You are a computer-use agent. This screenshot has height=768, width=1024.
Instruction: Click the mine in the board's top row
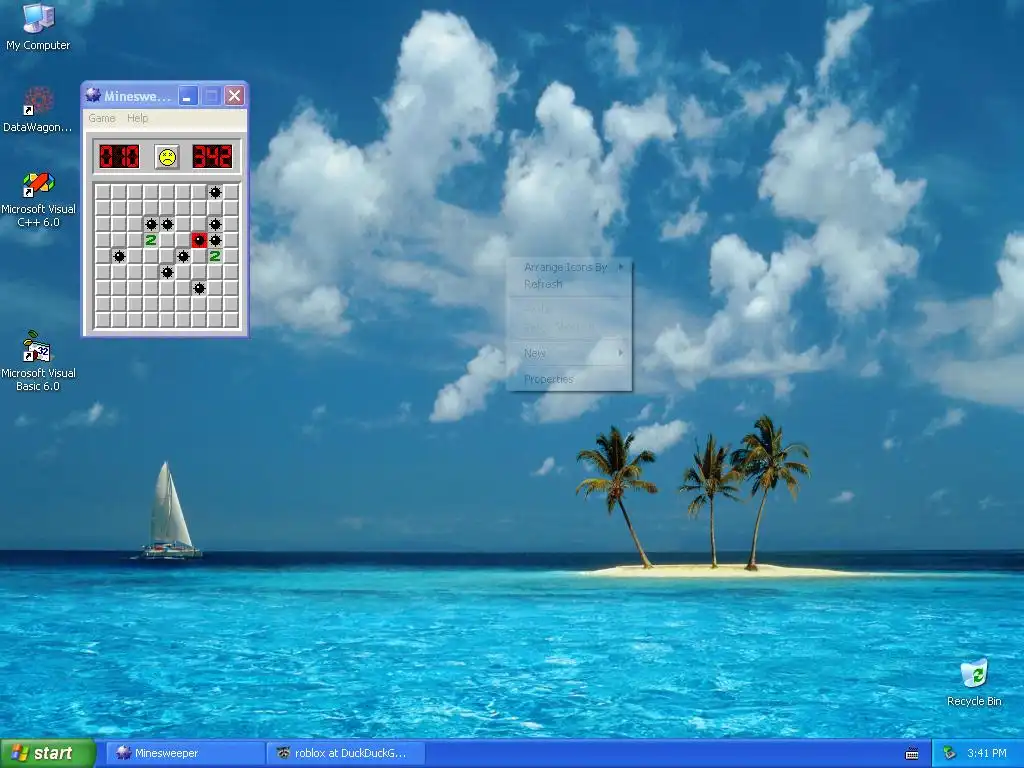(215, 192)
